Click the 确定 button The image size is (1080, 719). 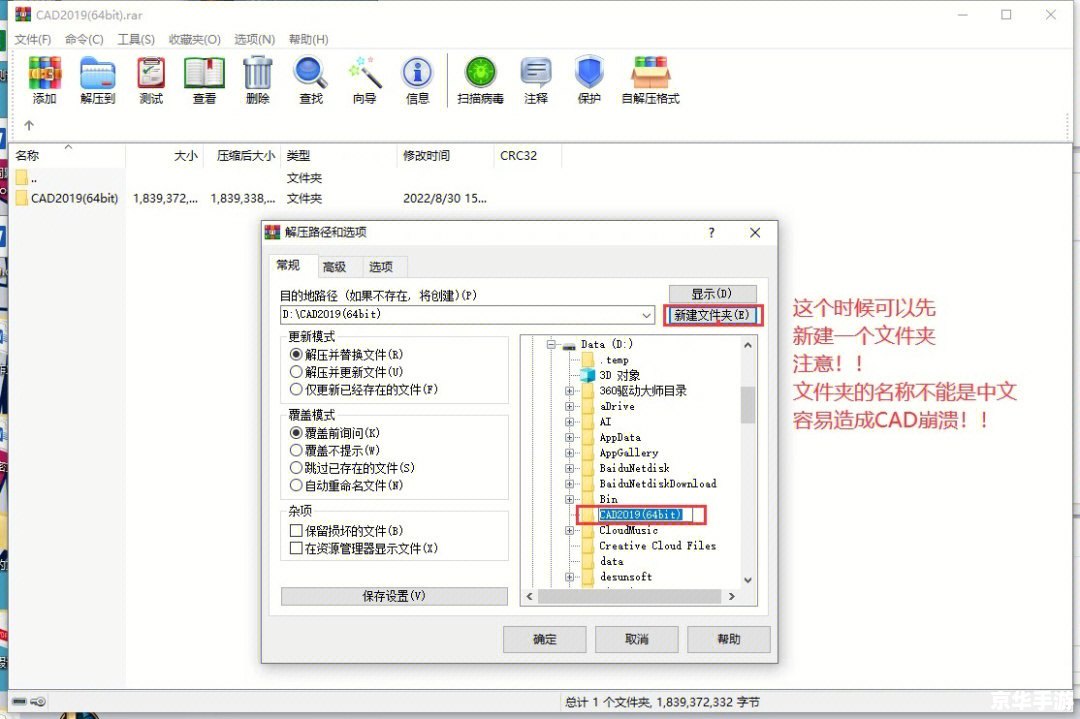(544, 639)
